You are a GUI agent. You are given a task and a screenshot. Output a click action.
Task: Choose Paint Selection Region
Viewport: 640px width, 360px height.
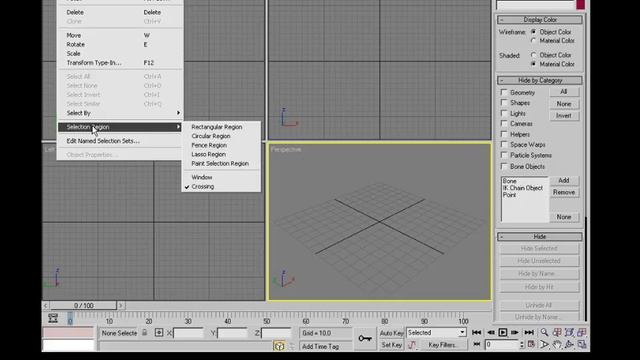click(220, 163)
